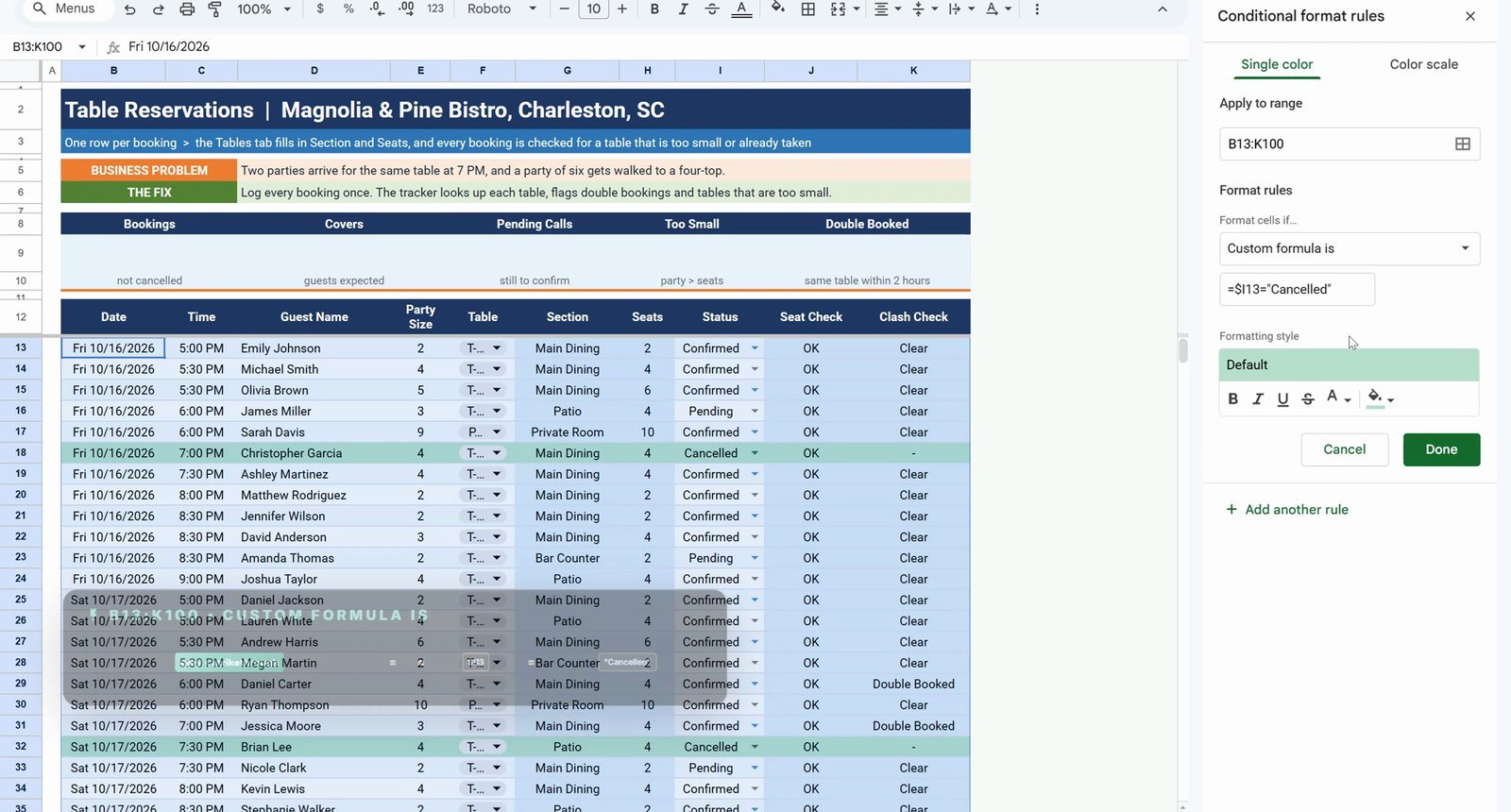Toggle bold in the main toolbar
This screenshot has height=812, width=1511.
[654, 8]
